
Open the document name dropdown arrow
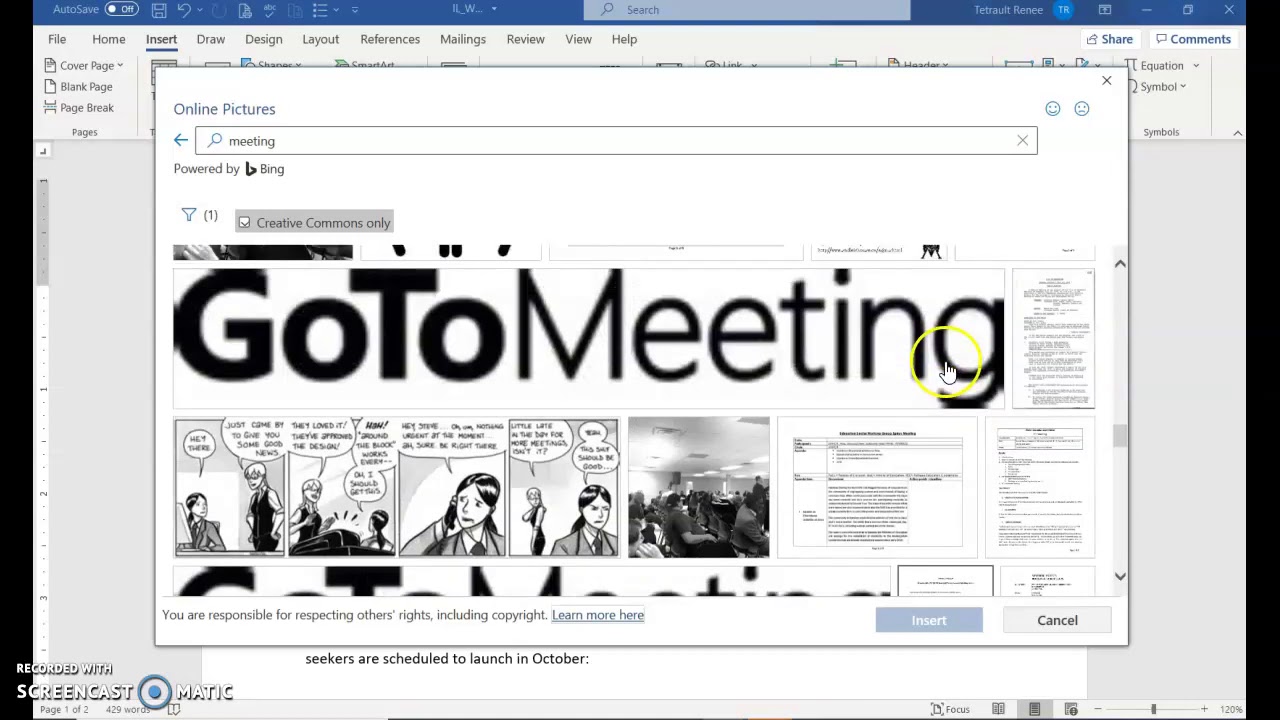point(494,9)
